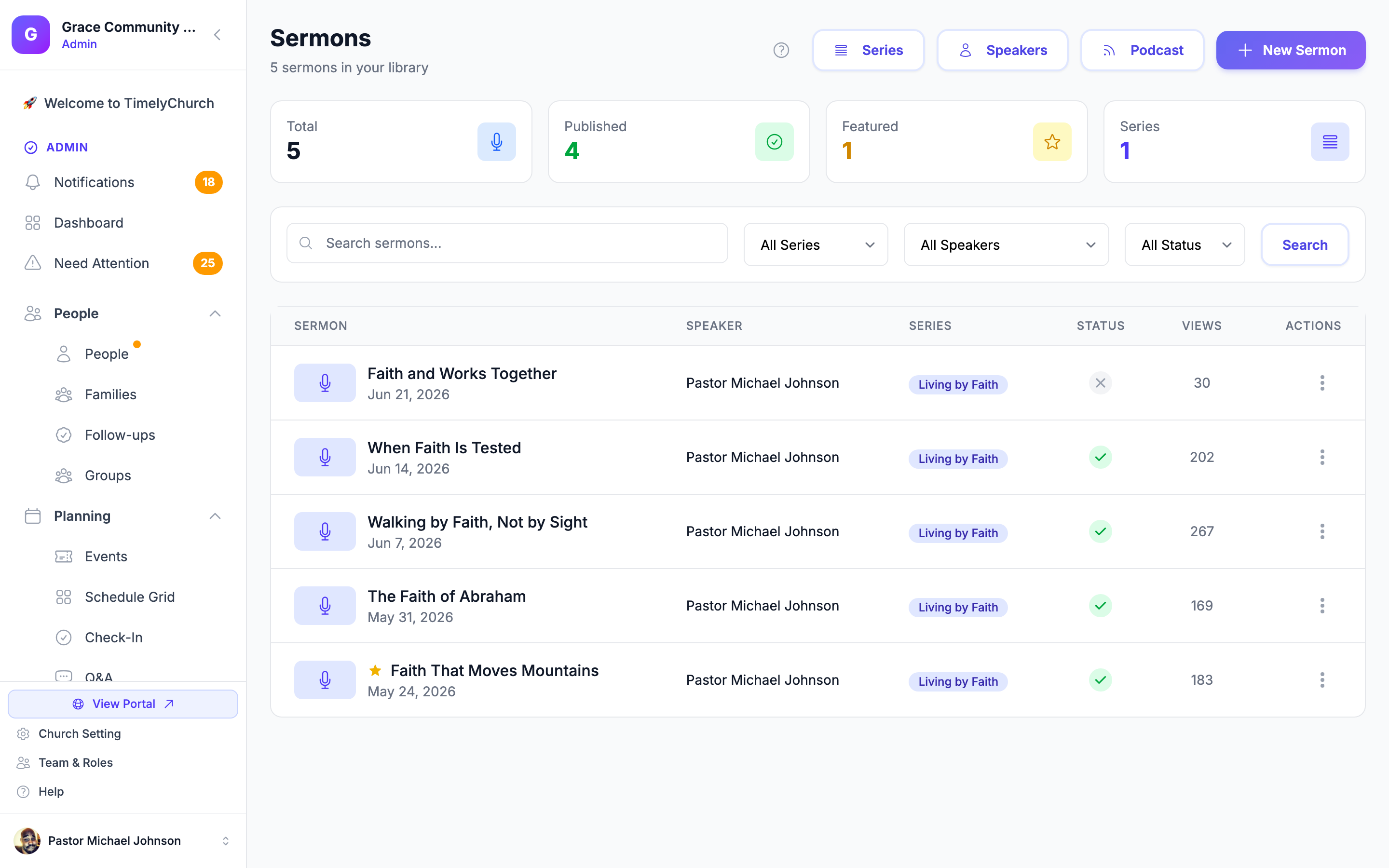1389x868 pixels.
Task: Click the Notifications bell icon
Action: click(33, 183)
